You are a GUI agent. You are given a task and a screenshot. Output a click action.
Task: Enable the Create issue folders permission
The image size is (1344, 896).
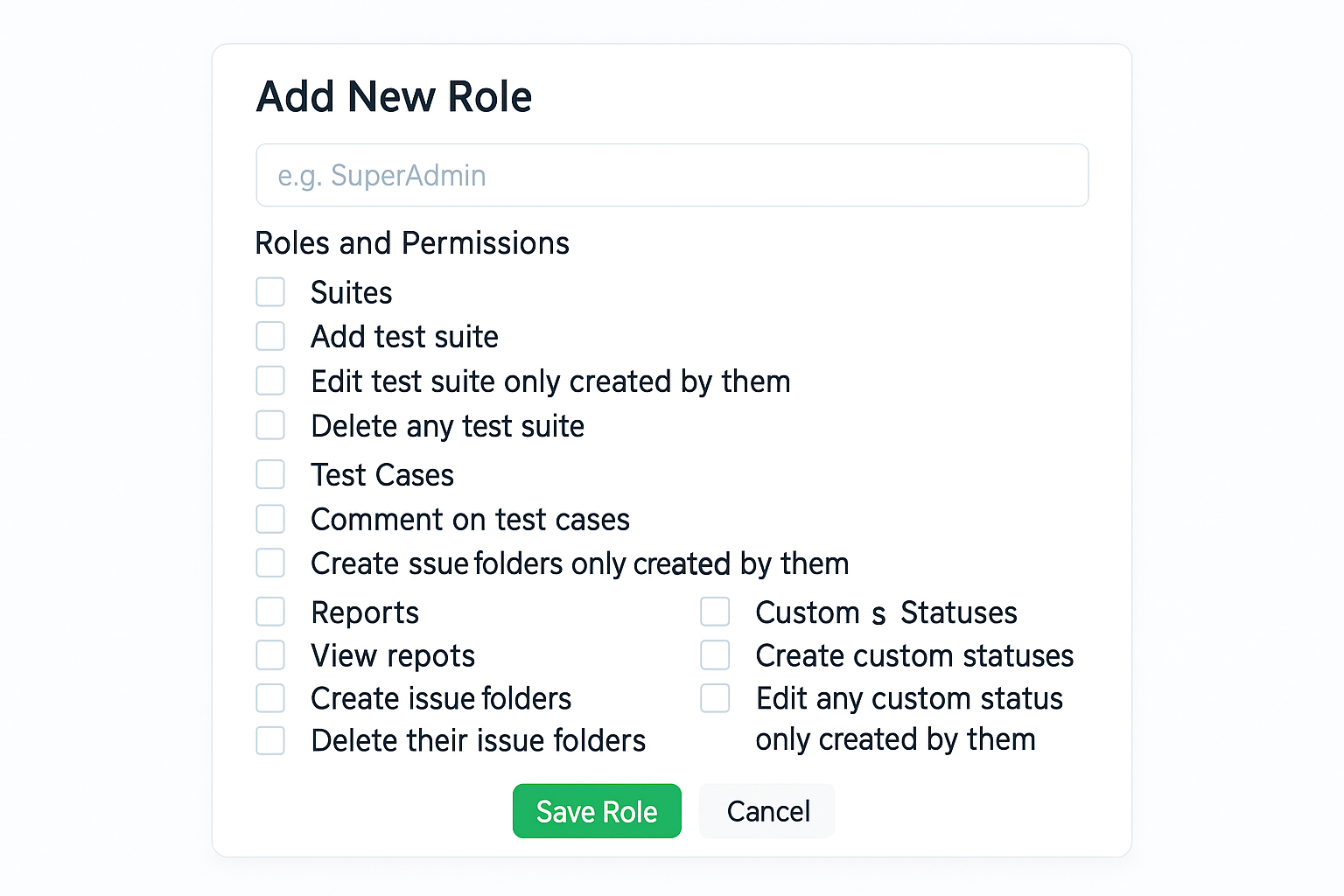270,697
